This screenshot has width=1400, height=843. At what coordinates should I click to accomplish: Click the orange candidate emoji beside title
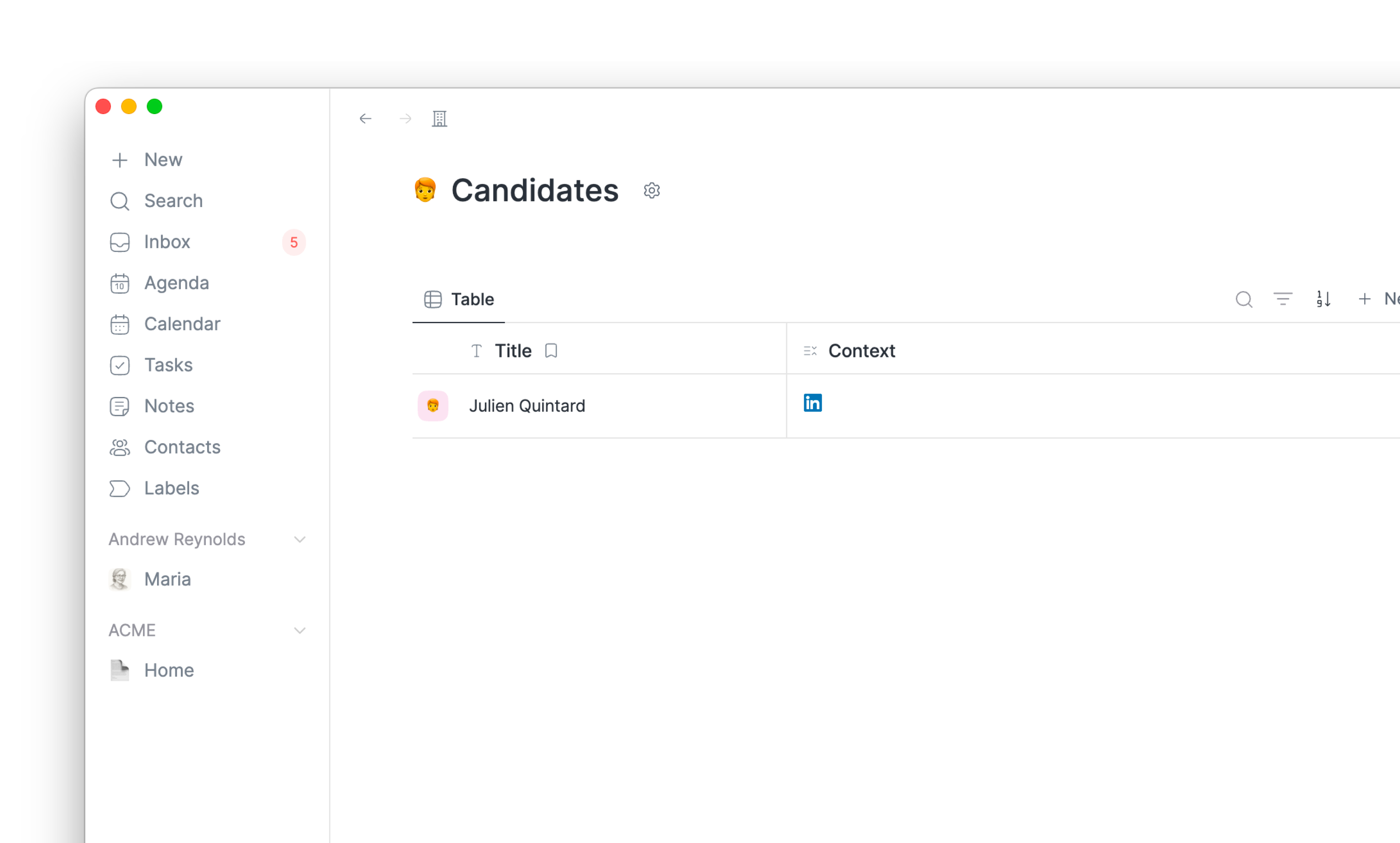tap(425, 190)
